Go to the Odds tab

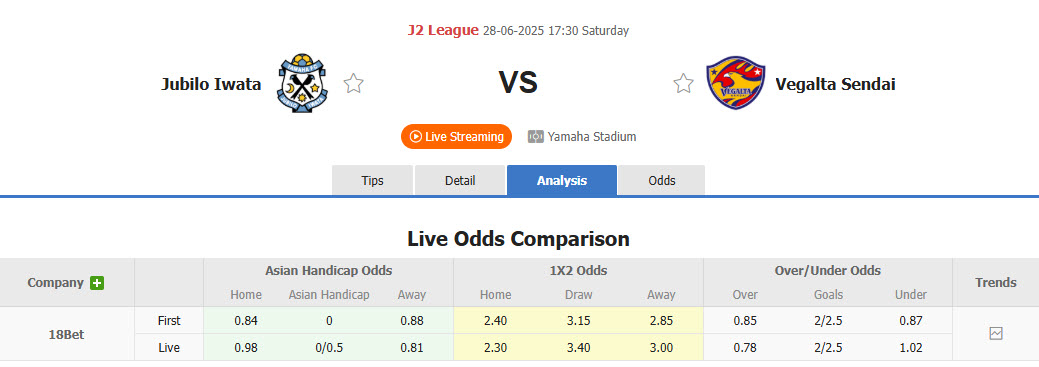(x=662, y=180)
